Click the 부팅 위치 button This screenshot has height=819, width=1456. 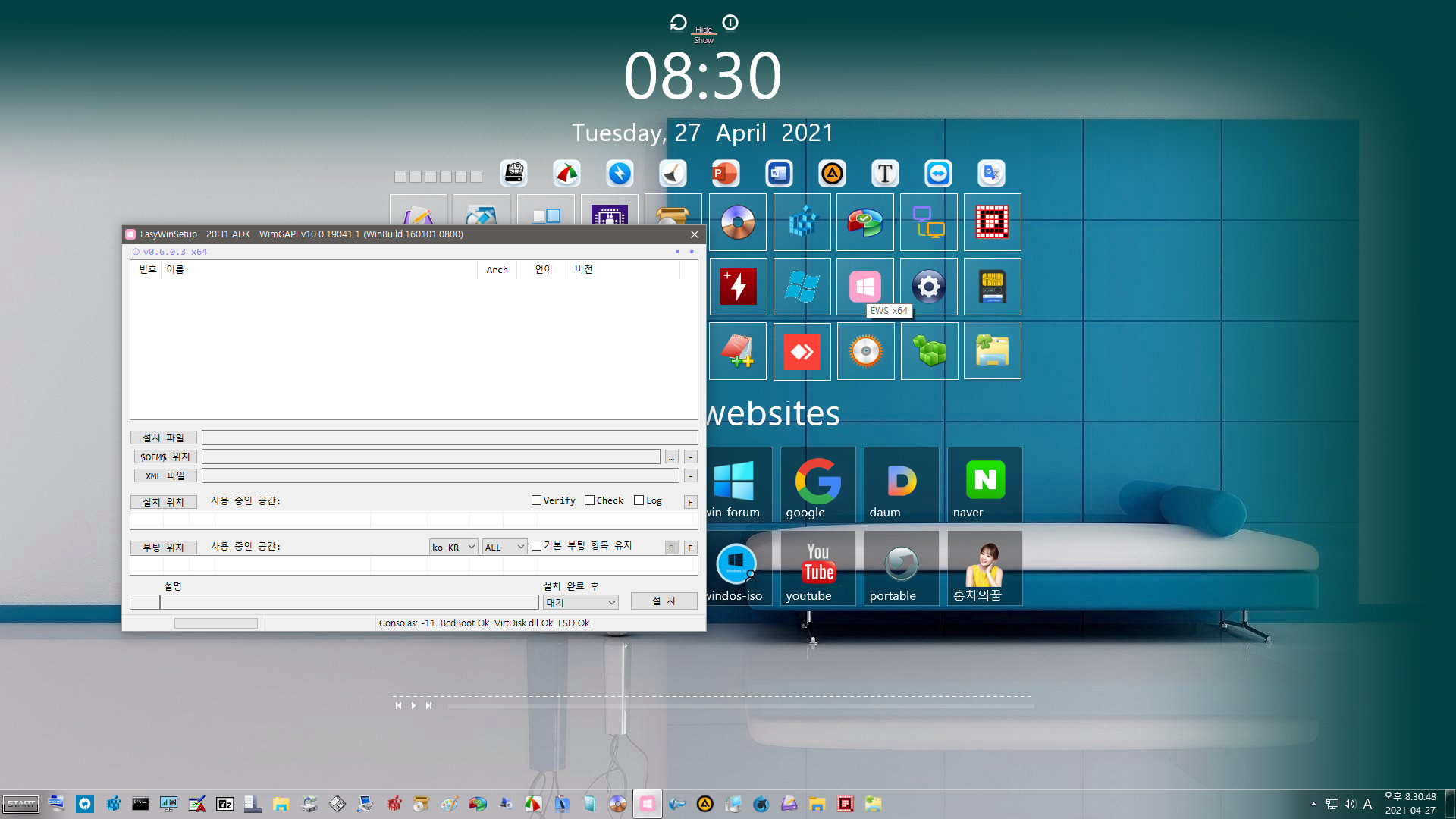pos(164,547)
